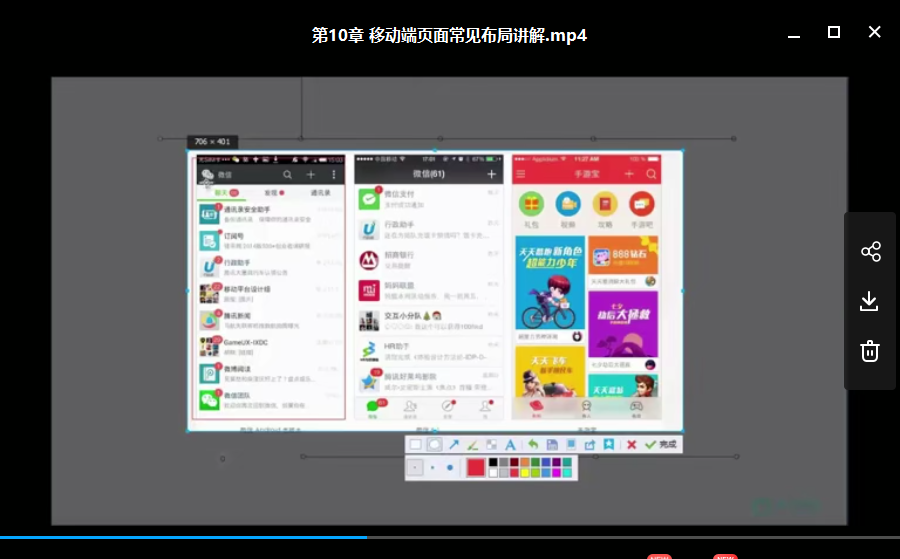Click the compass discover tab in iOS WeChat bottom bar
Image resolution: width=900 pixels, height=559 pixels.
tap(448, 407)
